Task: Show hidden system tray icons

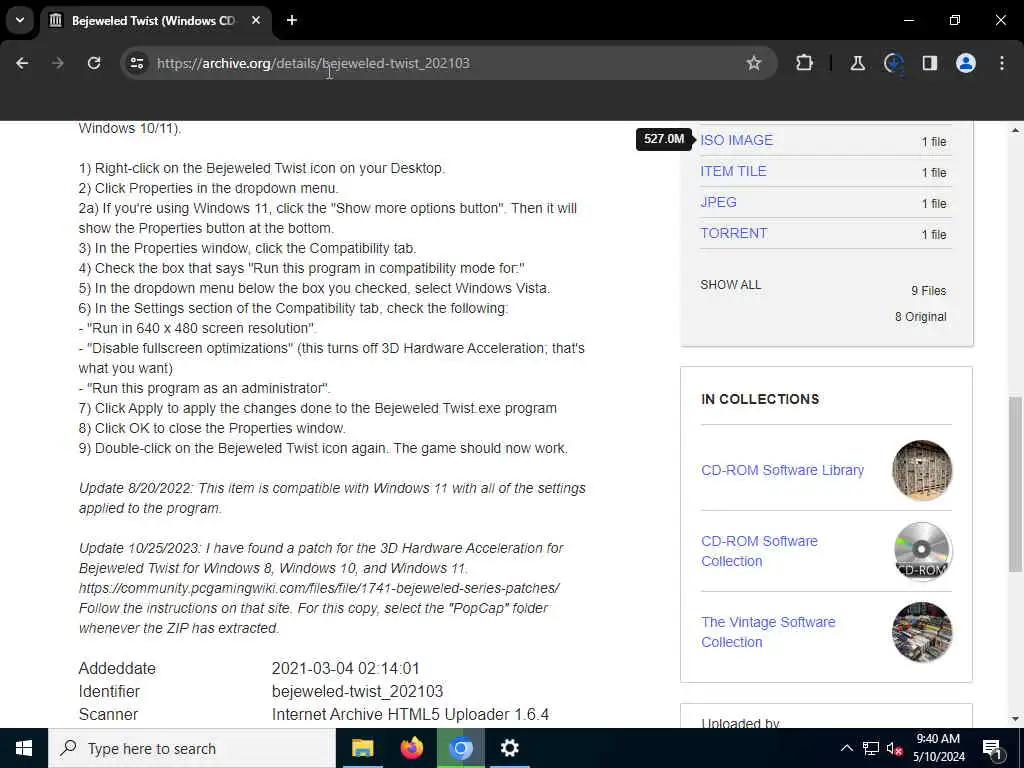Action: click(x=846, y=748)
